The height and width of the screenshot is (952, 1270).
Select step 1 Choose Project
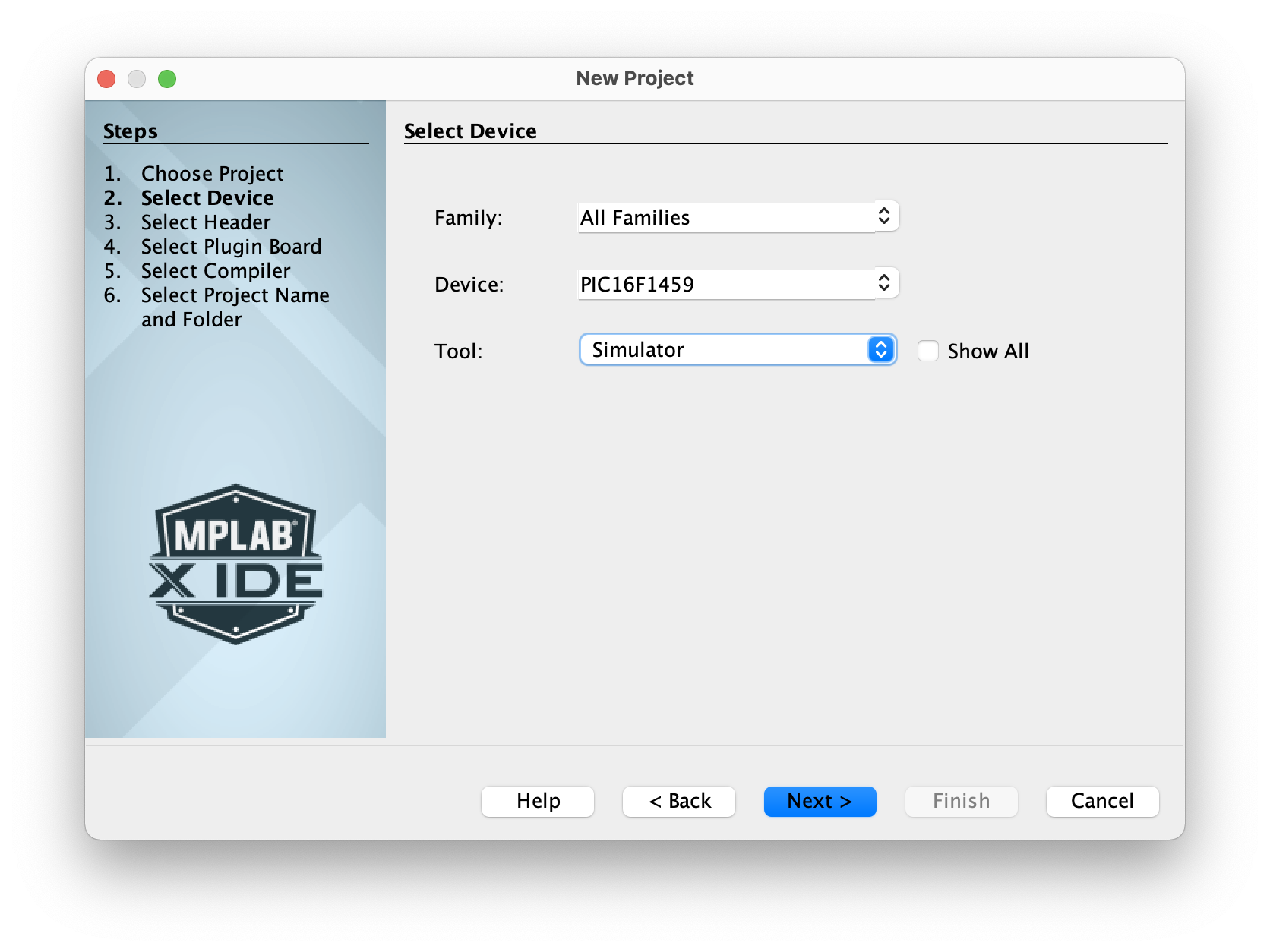tap(213, 174)
